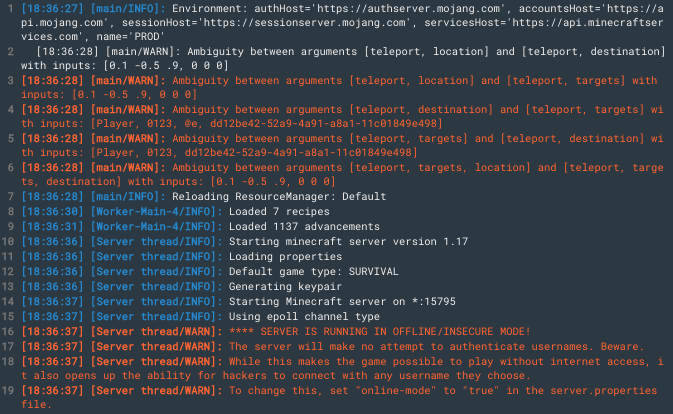Click line number 1 in the gutter
Screen dimensions: 673x414
click(x=10, y=9)
